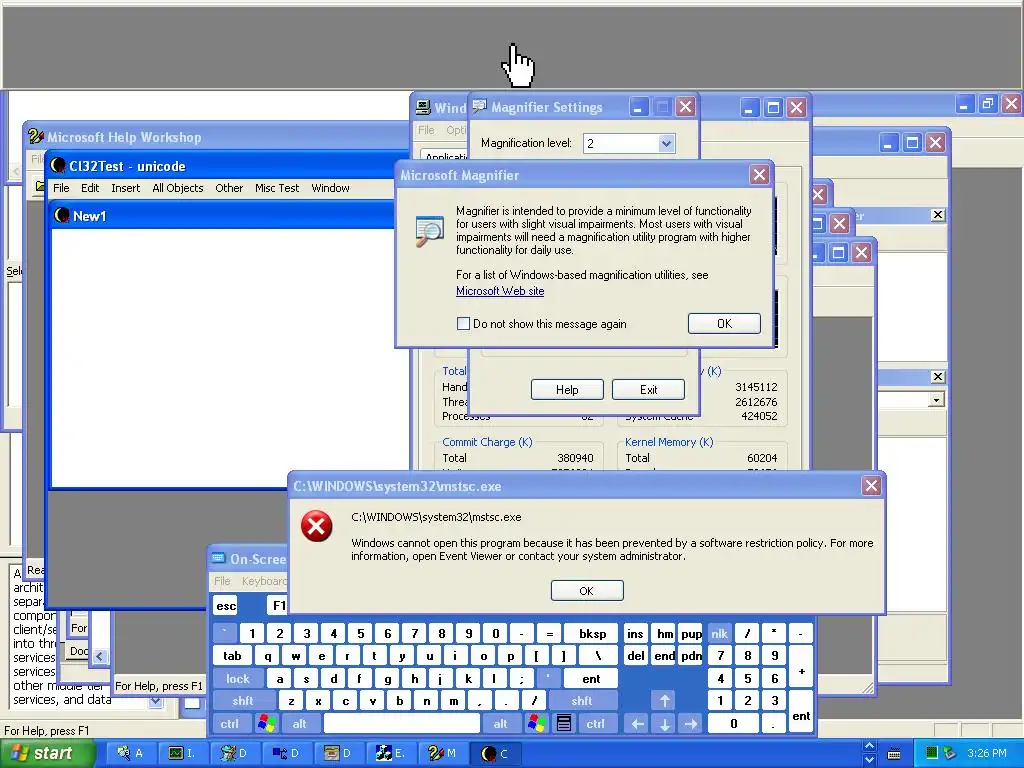Viewport: 1024px width, 768px height.
Task: Tap the Windows logo key beside the menu key
Action: coord(537,724)
